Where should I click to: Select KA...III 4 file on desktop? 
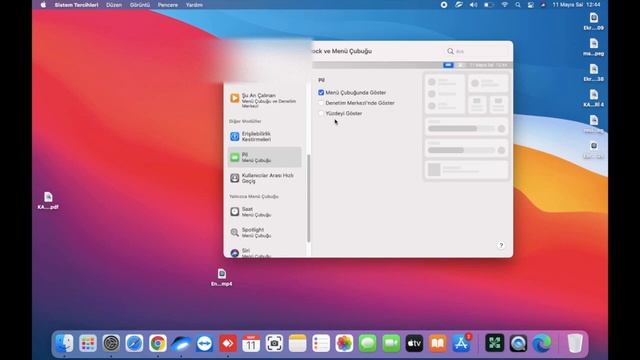(594, 98)
